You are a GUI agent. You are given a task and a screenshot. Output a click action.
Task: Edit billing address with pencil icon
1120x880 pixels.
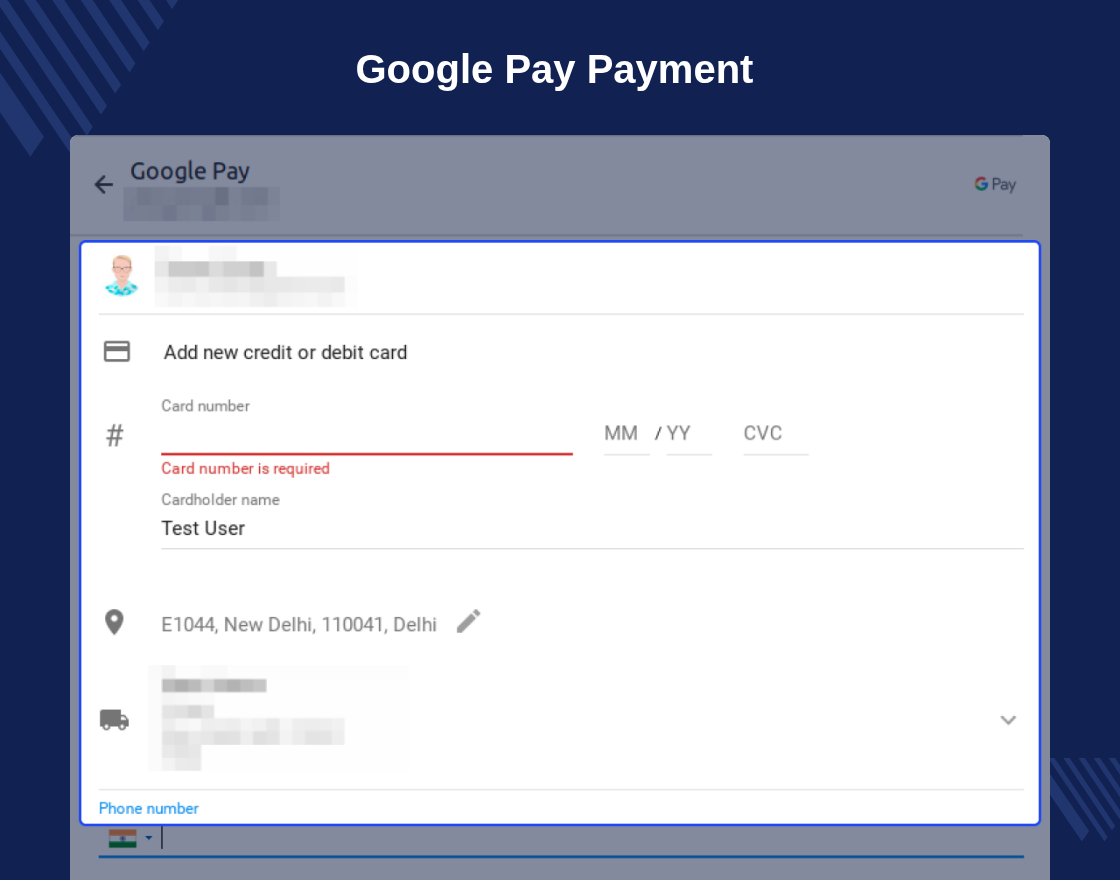click(469, 621)
